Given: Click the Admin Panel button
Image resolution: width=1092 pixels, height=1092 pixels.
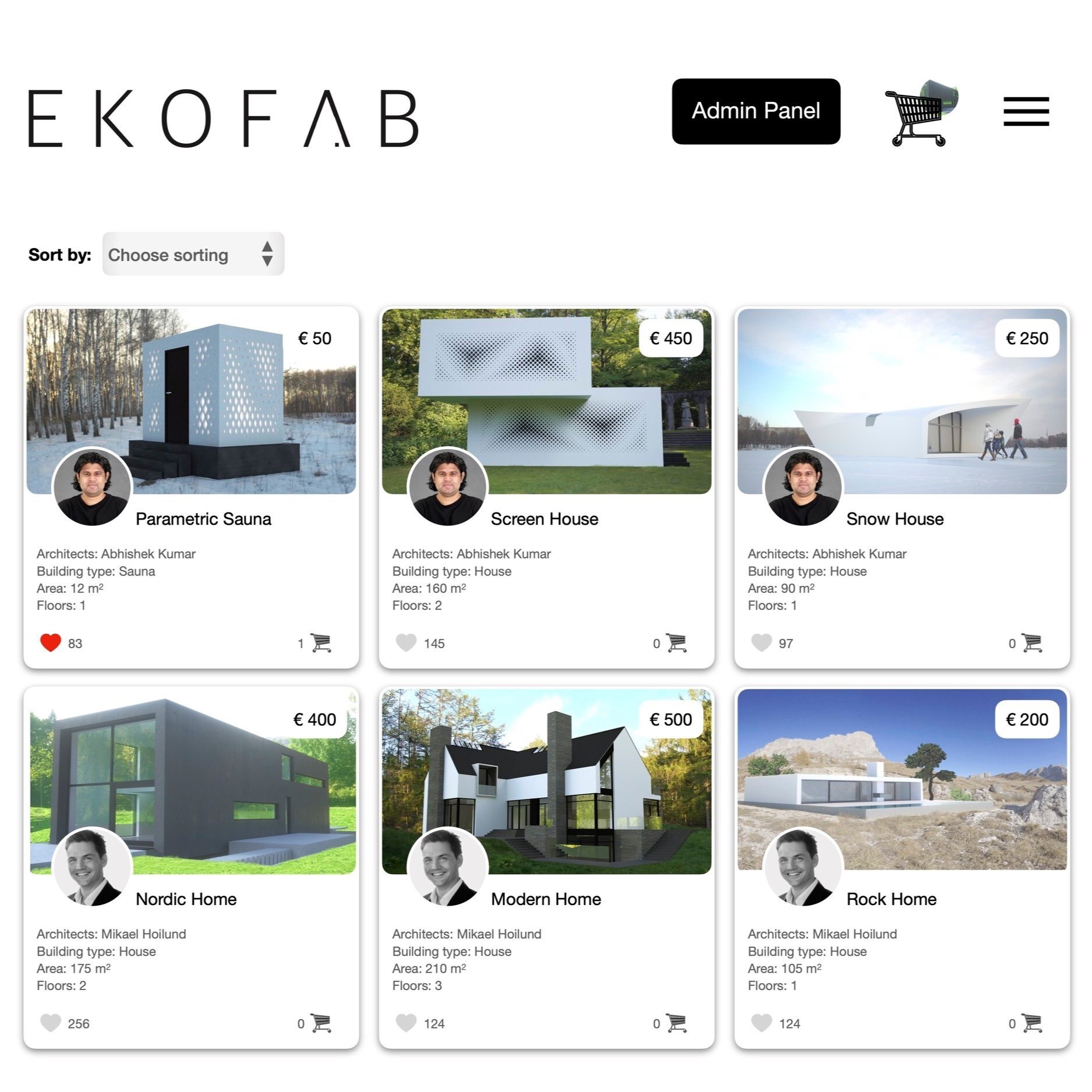Looking at the screenshot, I should coord(755,111).
